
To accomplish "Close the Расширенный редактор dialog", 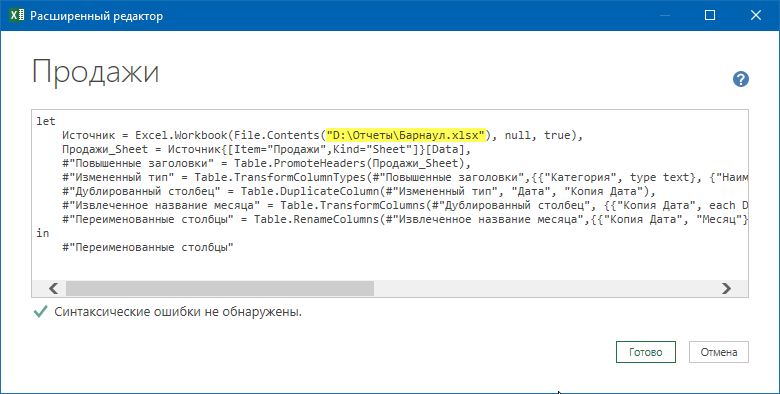I will 756,15.
